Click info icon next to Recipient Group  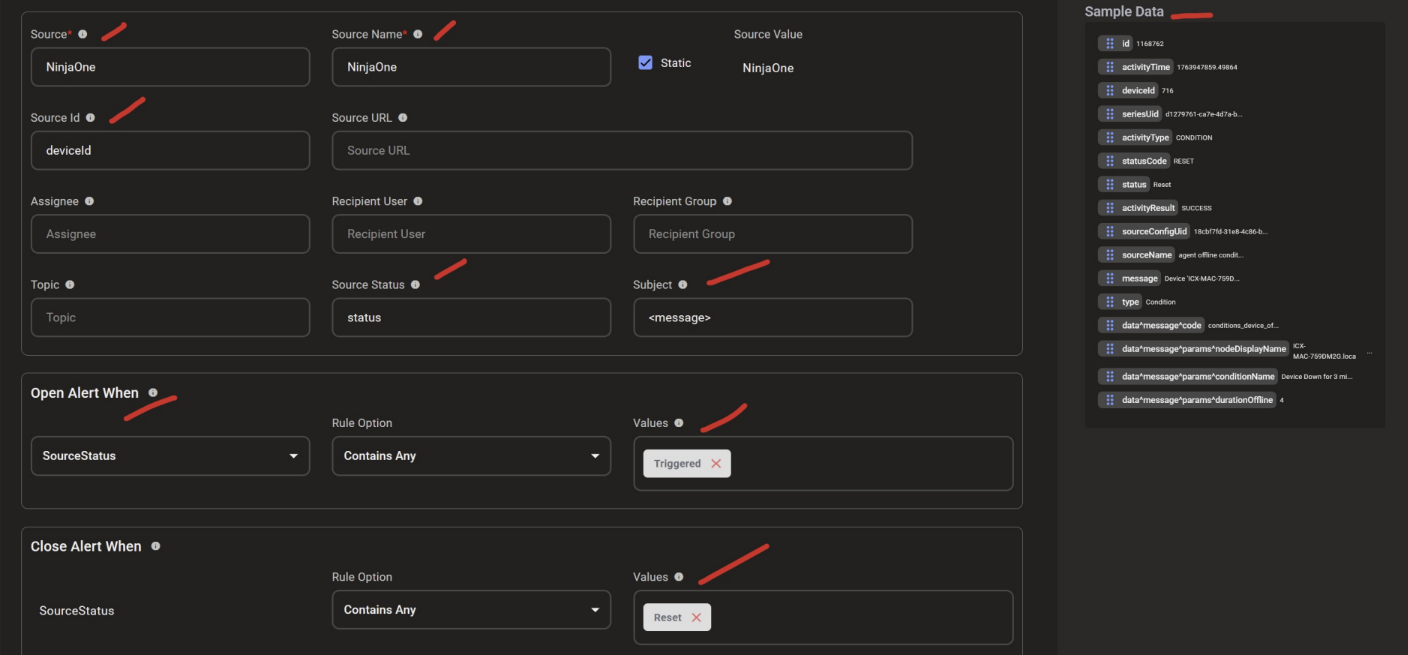click(727, 201)
